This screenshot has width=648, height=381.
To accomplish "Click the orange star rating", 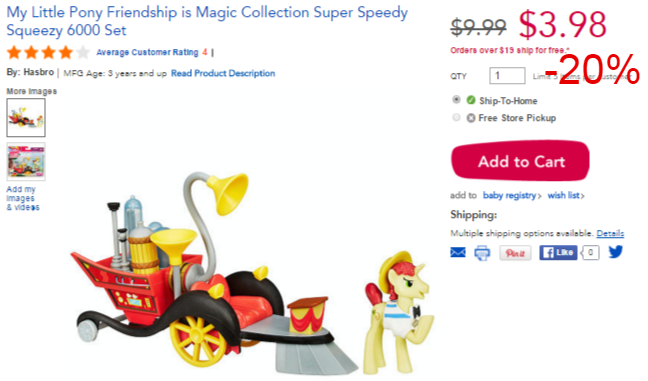I will click(48, 52).
